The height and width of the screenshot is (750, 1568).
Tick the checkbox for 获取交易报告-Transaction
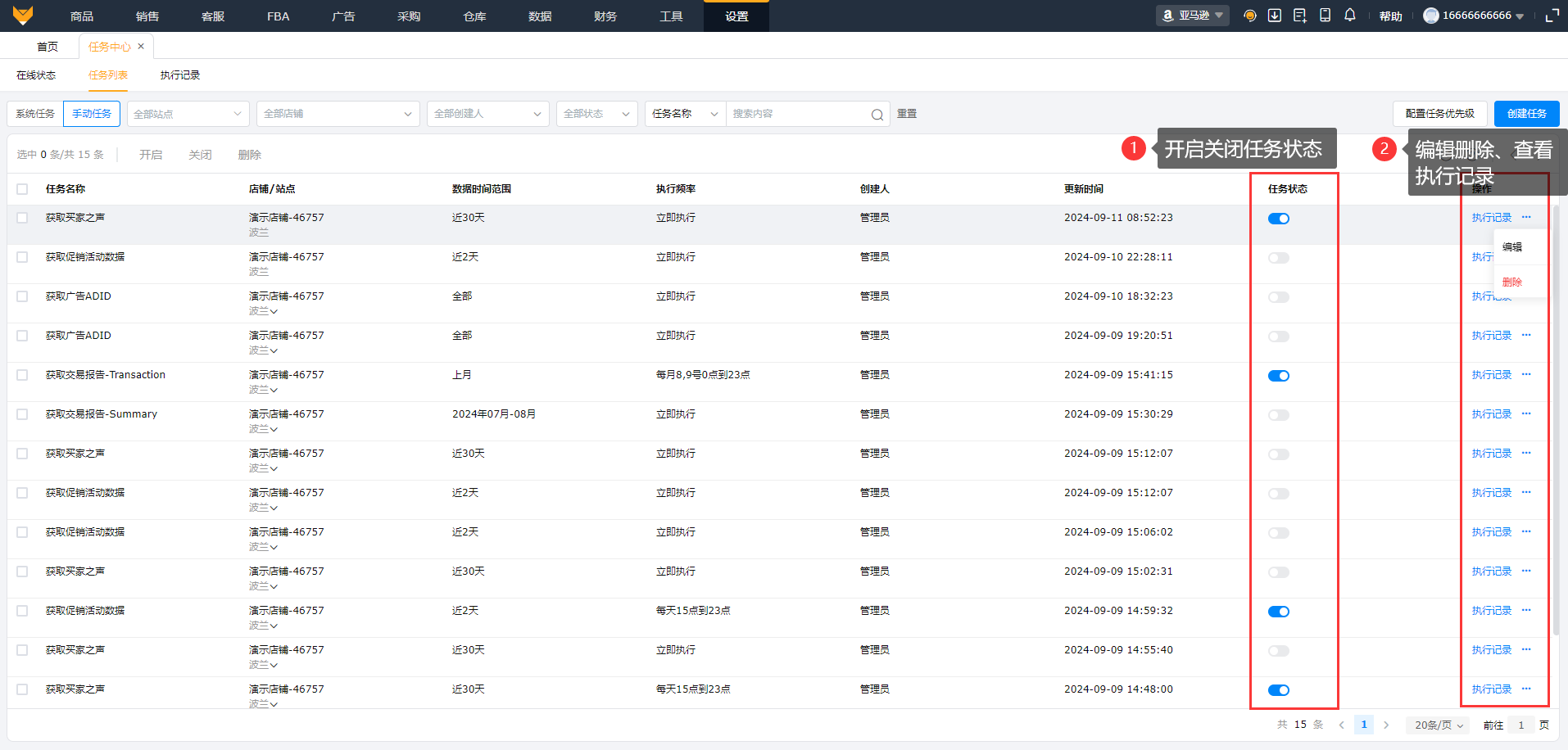point(22,375)
